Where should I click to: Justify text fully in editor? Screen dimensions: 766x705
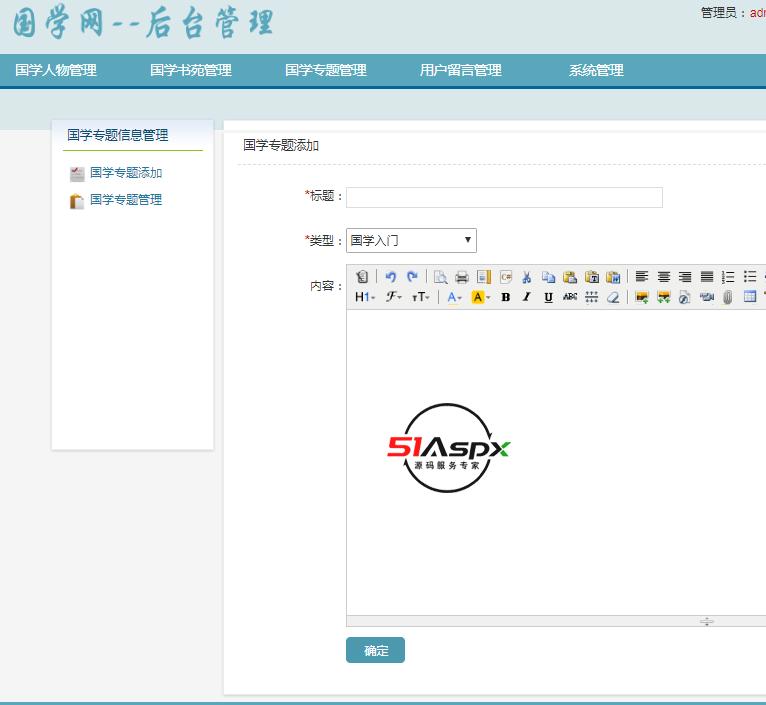(x=706, y=277)
